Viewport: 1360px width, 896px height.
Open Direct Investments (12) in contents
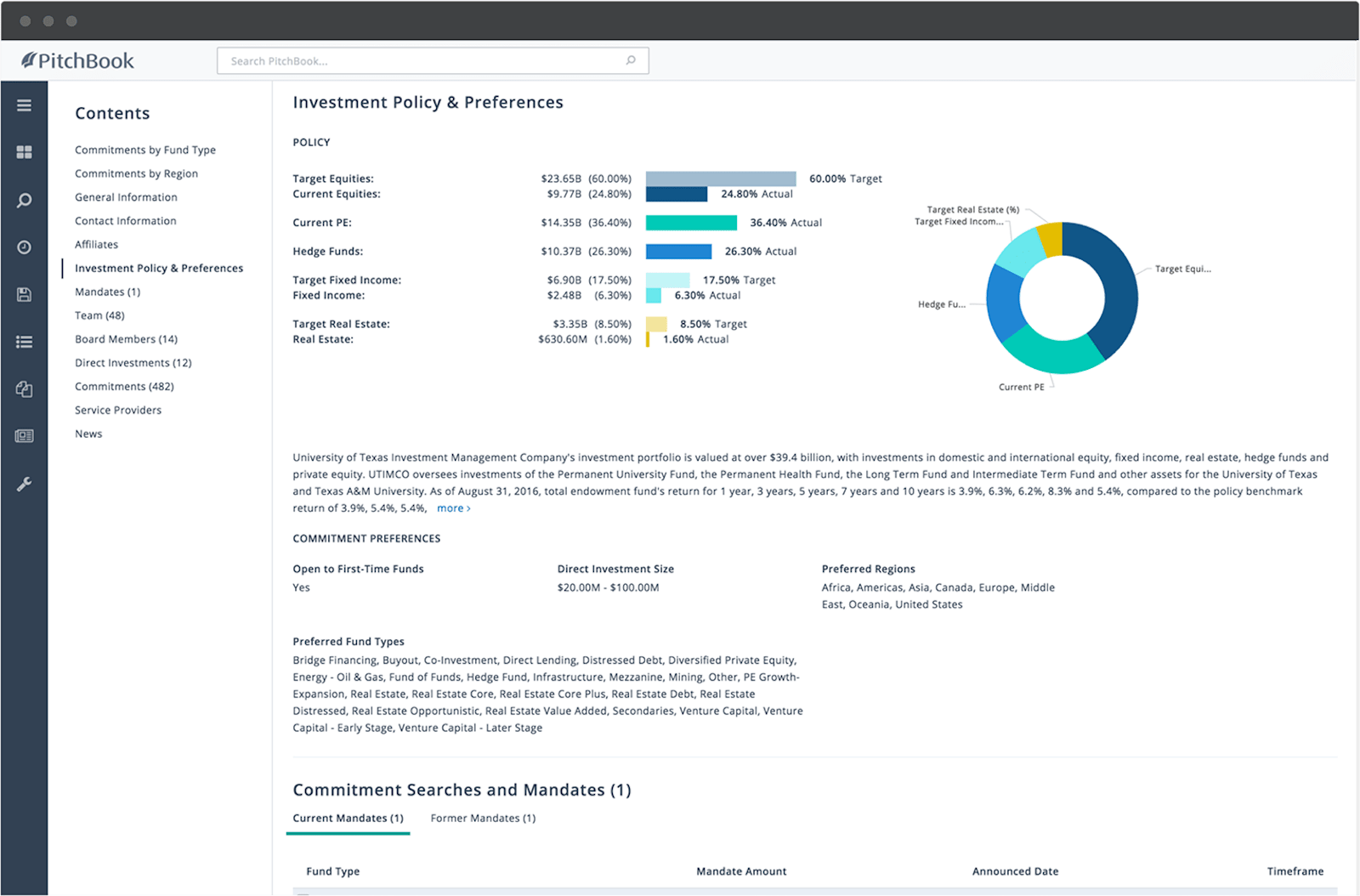[133, 363]
